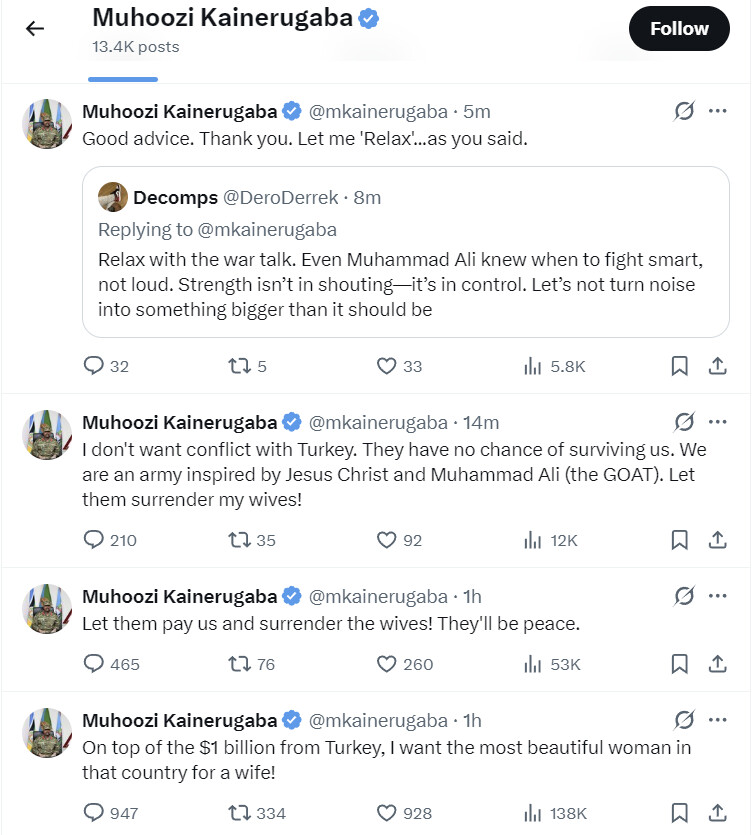Open the @mkainerugaba handle on the first tweet
Viewport: 752px width, 835px height.
pos(379,112)
